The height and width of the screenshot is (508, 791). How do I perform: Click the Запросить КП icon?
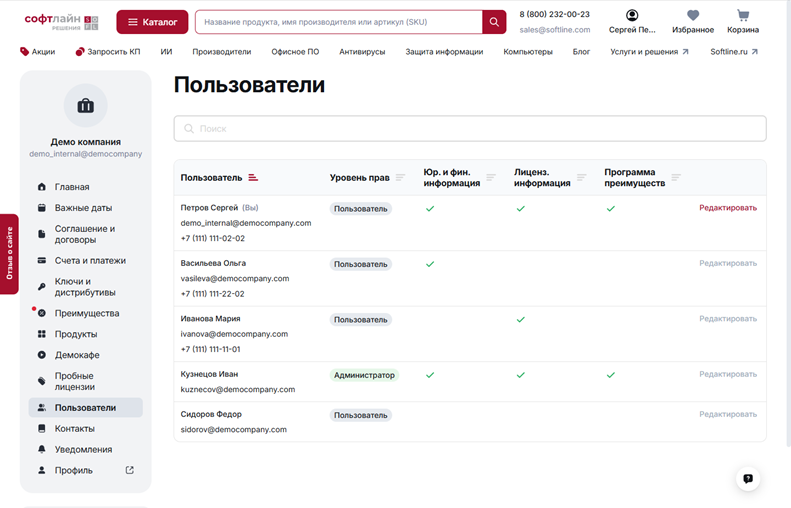pyautogui.click(x=80, y=51)
